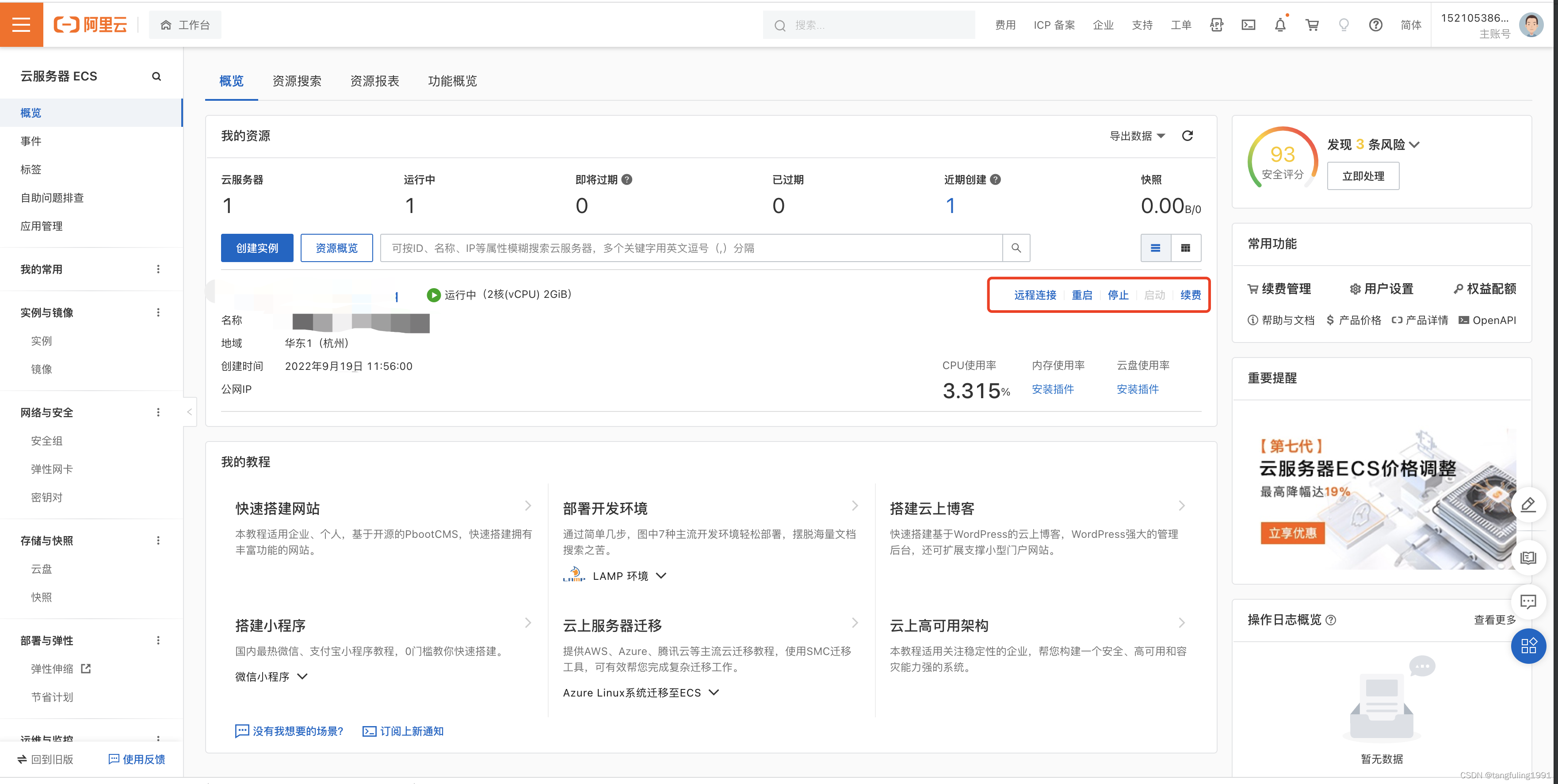The height and width of the screenshot is (784, 1558).
Task: Open 快速搭建网站 tutorial arrow
Action: coord(528,505)
